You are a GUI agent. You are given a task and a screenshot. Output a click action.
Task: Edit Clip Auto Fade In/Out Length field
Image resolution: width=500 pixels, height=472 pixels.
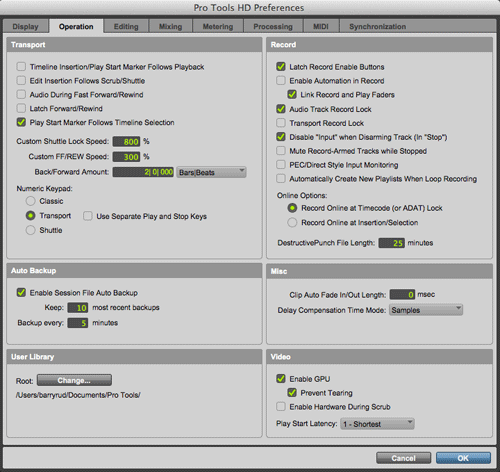pos(402,294)
